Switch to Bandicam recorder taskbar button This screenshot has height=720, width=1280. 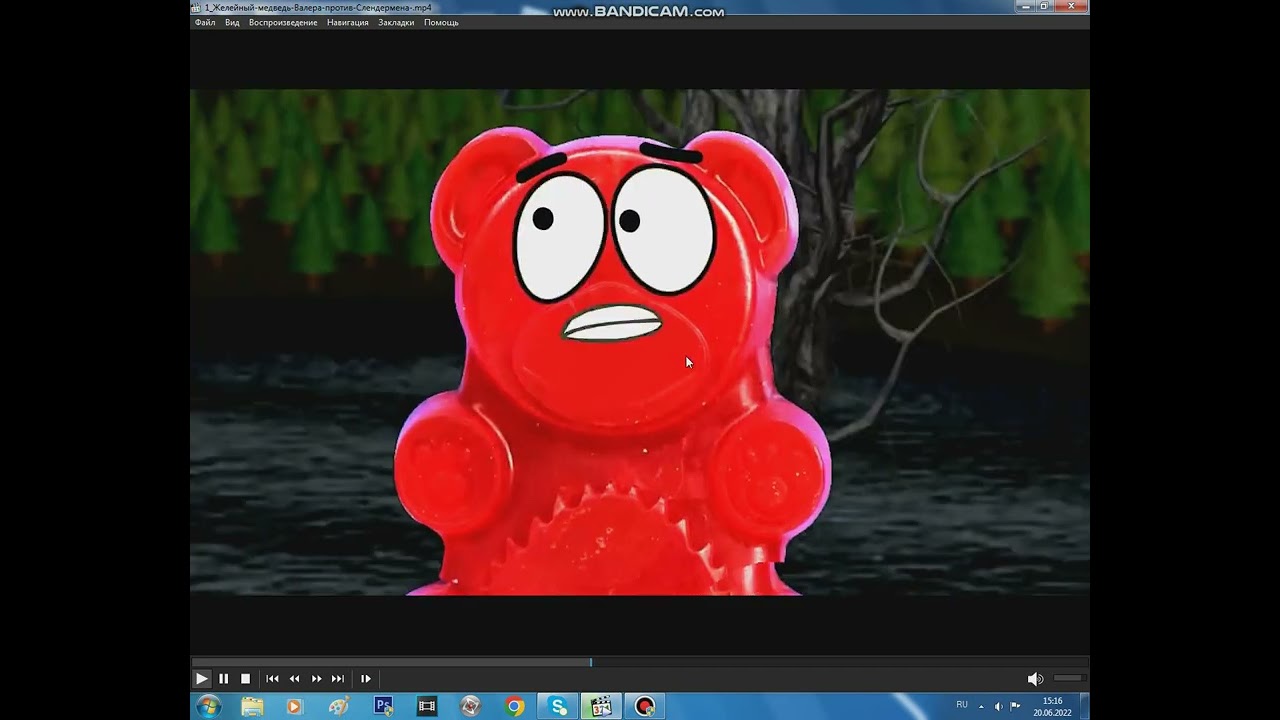(x=645, y=706)
